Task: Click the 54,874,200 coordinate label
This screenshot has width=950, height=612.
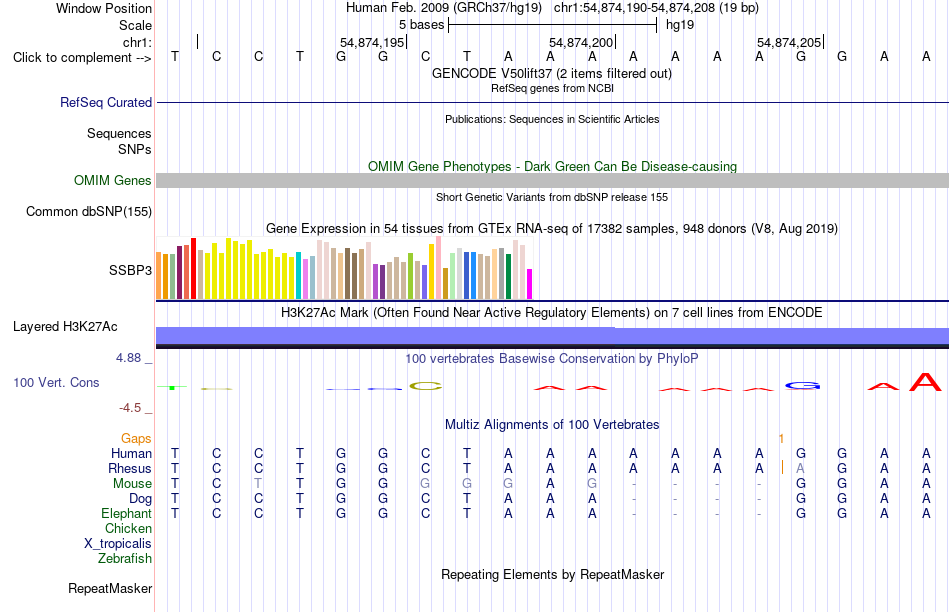Action: (581, 42)
